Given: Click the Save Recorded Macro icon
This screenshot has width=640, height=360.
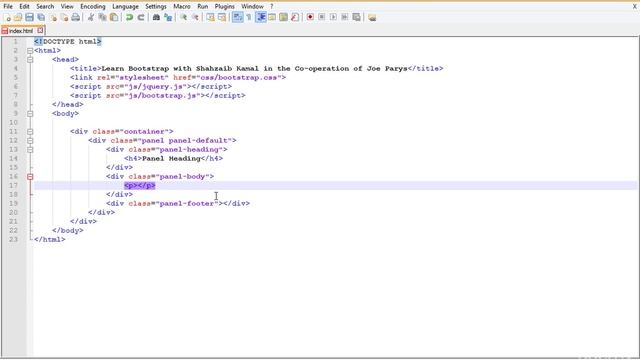Looking at the screenshot, I should pos(356,17).
